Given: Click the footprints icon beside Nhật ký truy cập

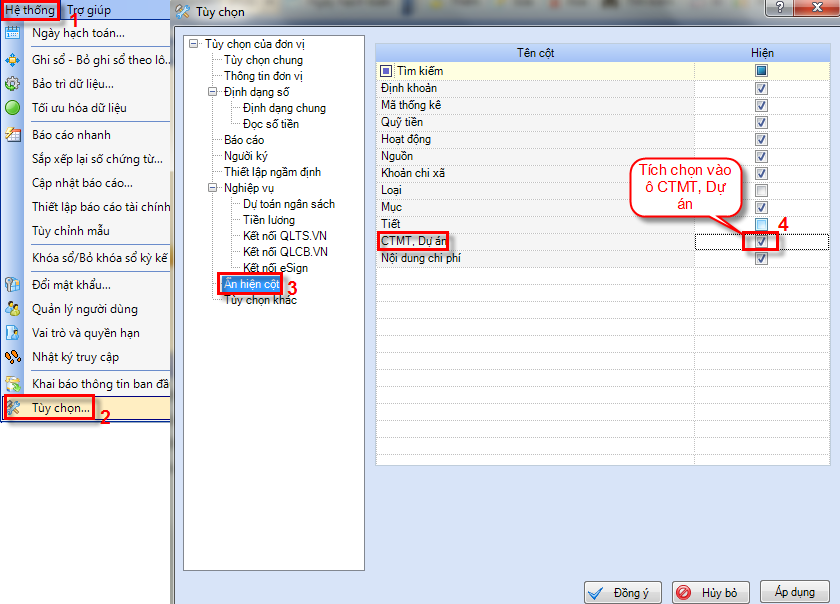Looking at the screenshot, I should click(12, 357).
